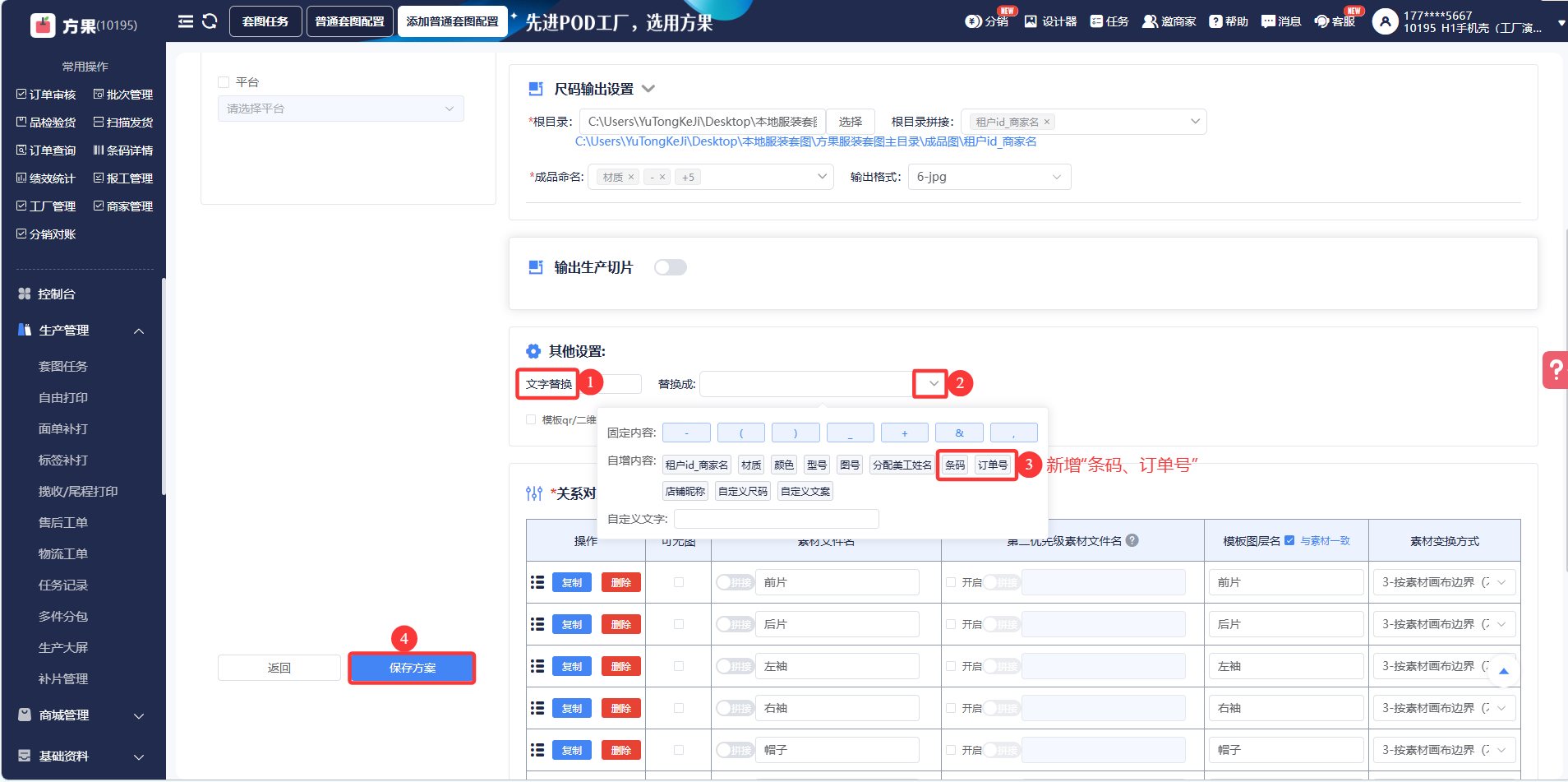Open the 批次管理 quick action
This screenshot has width=1568, height=782.
point(123,95)
